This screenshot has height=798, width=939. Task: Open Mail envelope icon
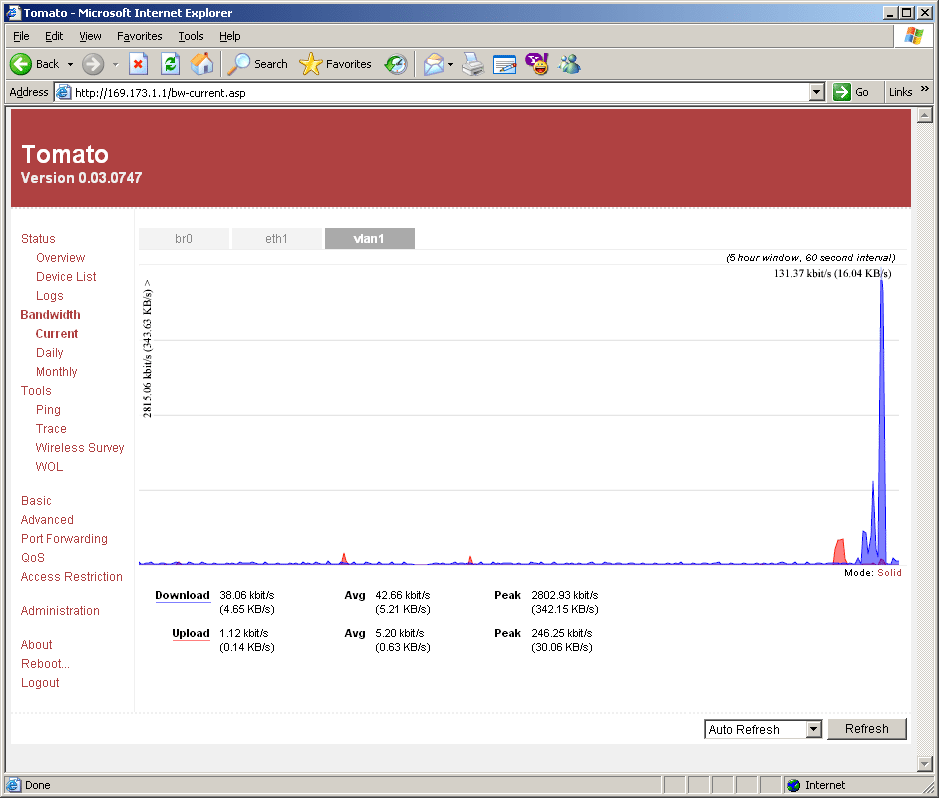point(434,64)
